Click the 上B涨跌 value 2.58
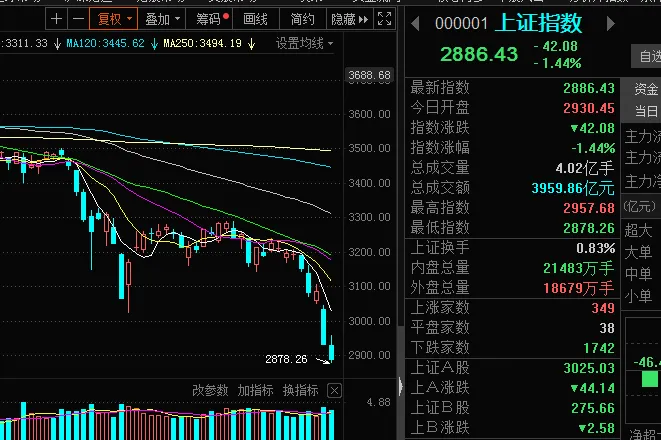 [x=596, y=429]
